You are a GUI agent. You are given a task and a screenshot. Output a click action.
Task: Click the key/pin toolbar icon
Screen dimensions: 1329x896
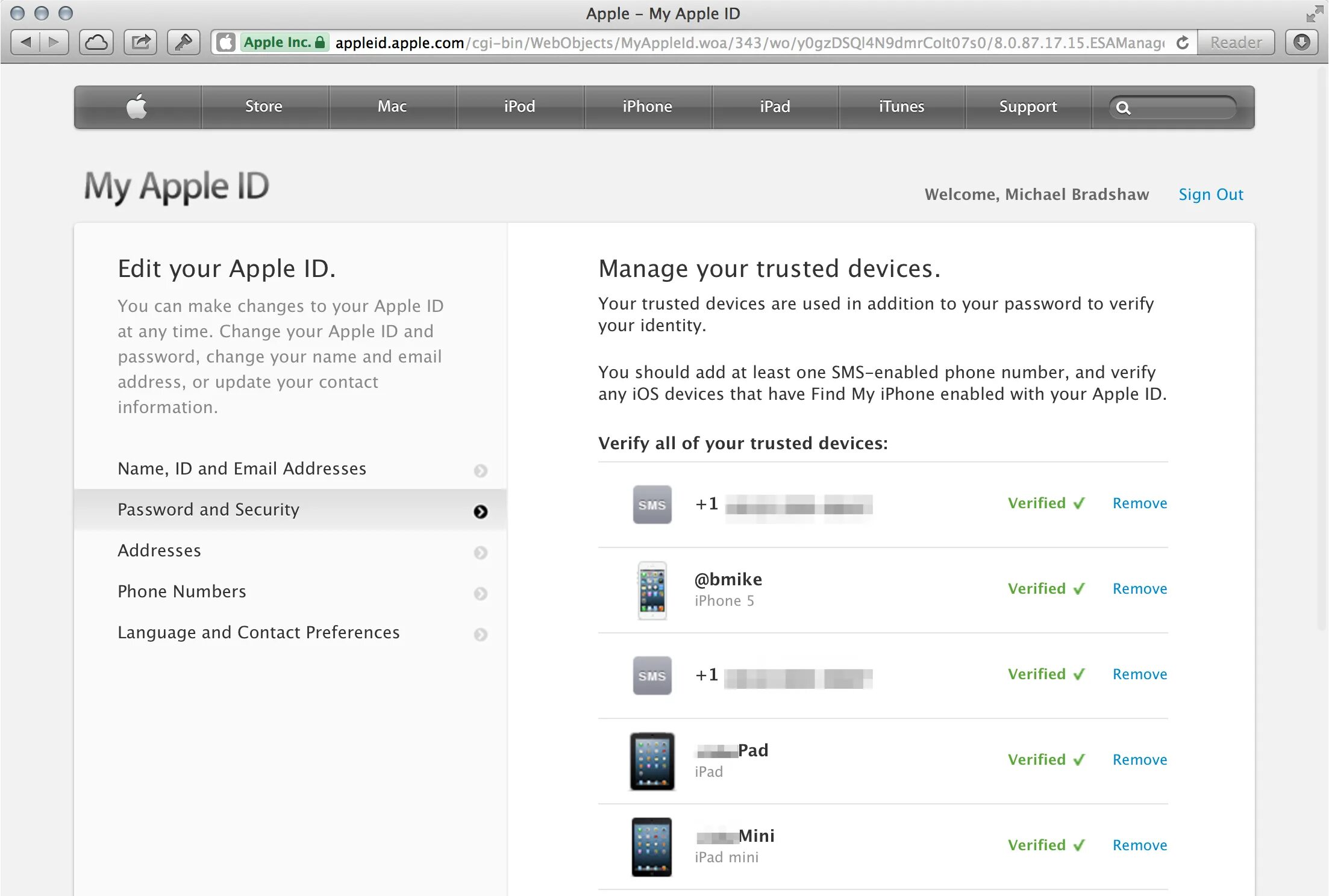184,42
